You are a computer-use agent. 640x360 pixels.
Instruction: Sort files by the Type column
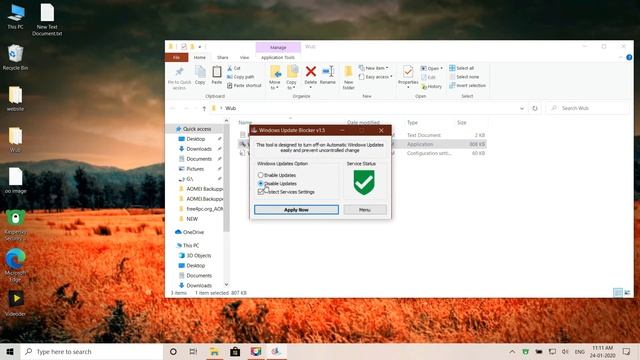coord(412,122)
